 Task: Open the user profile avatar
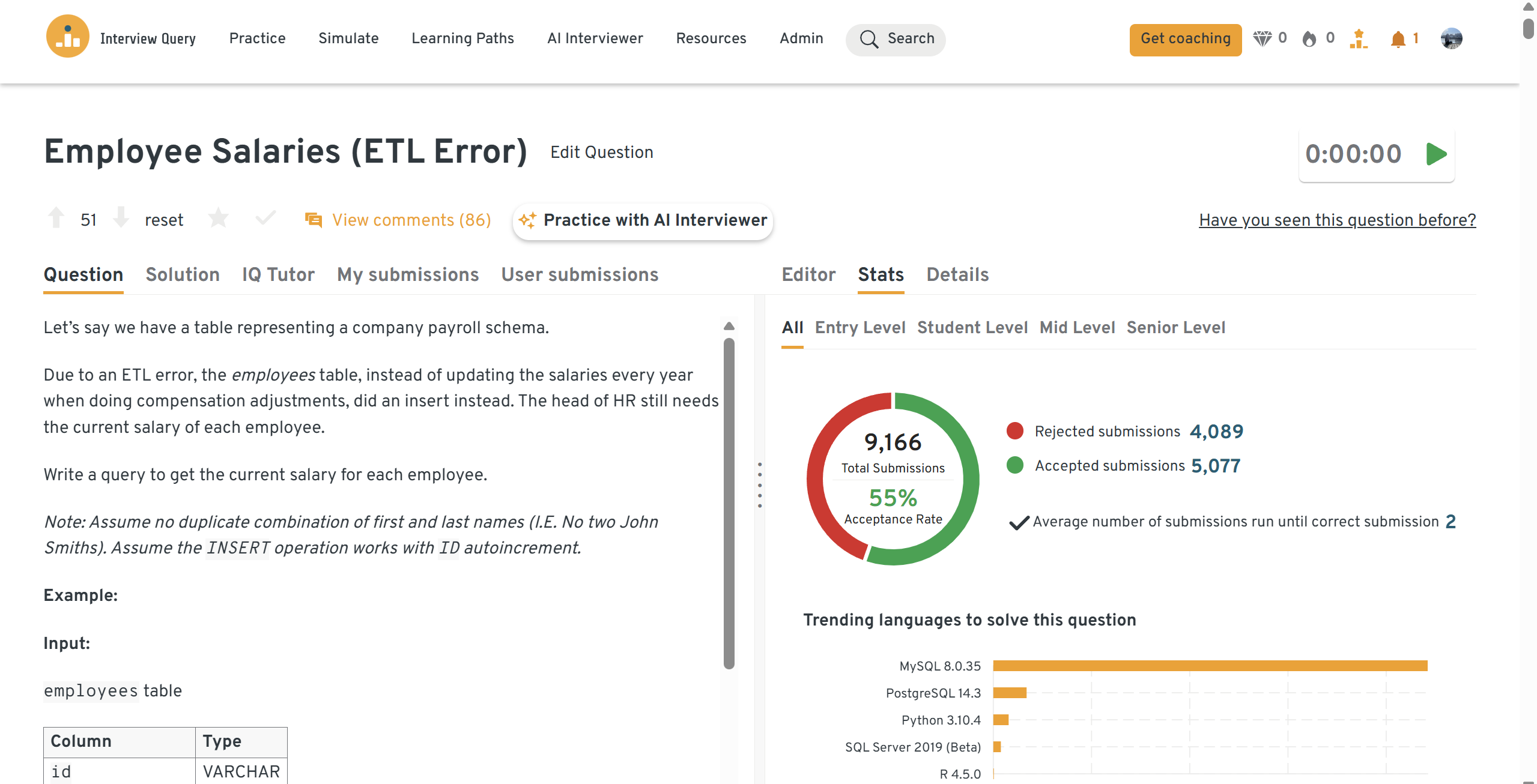coord(1451,39)
